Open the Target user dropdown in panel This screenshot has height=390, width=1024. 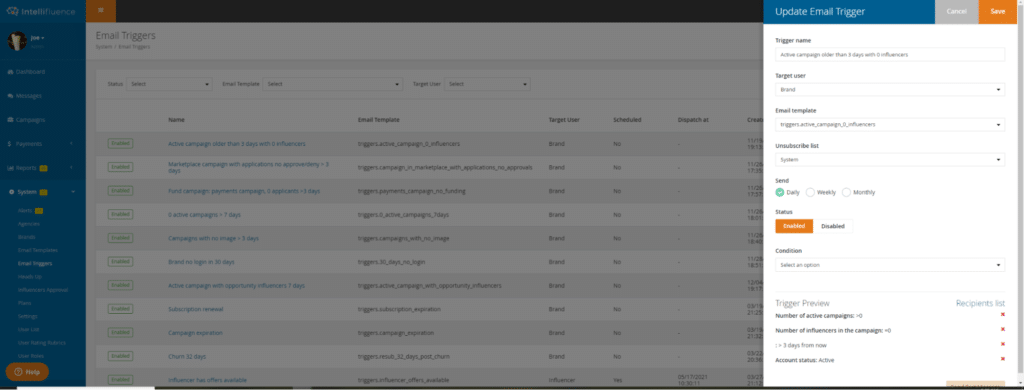(x=889, y=89)
